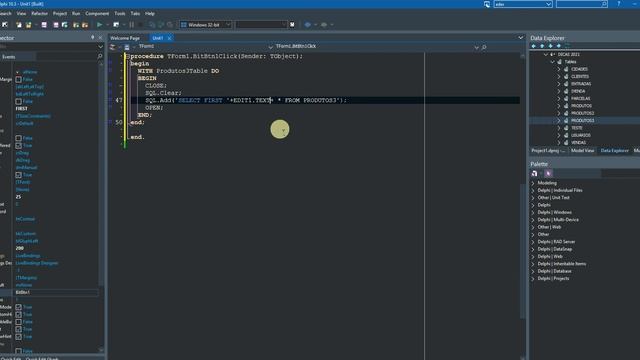Toggle the True checkbox directly above (TFont)
This screenshot has height=360, width=640.
coord(18,175)
